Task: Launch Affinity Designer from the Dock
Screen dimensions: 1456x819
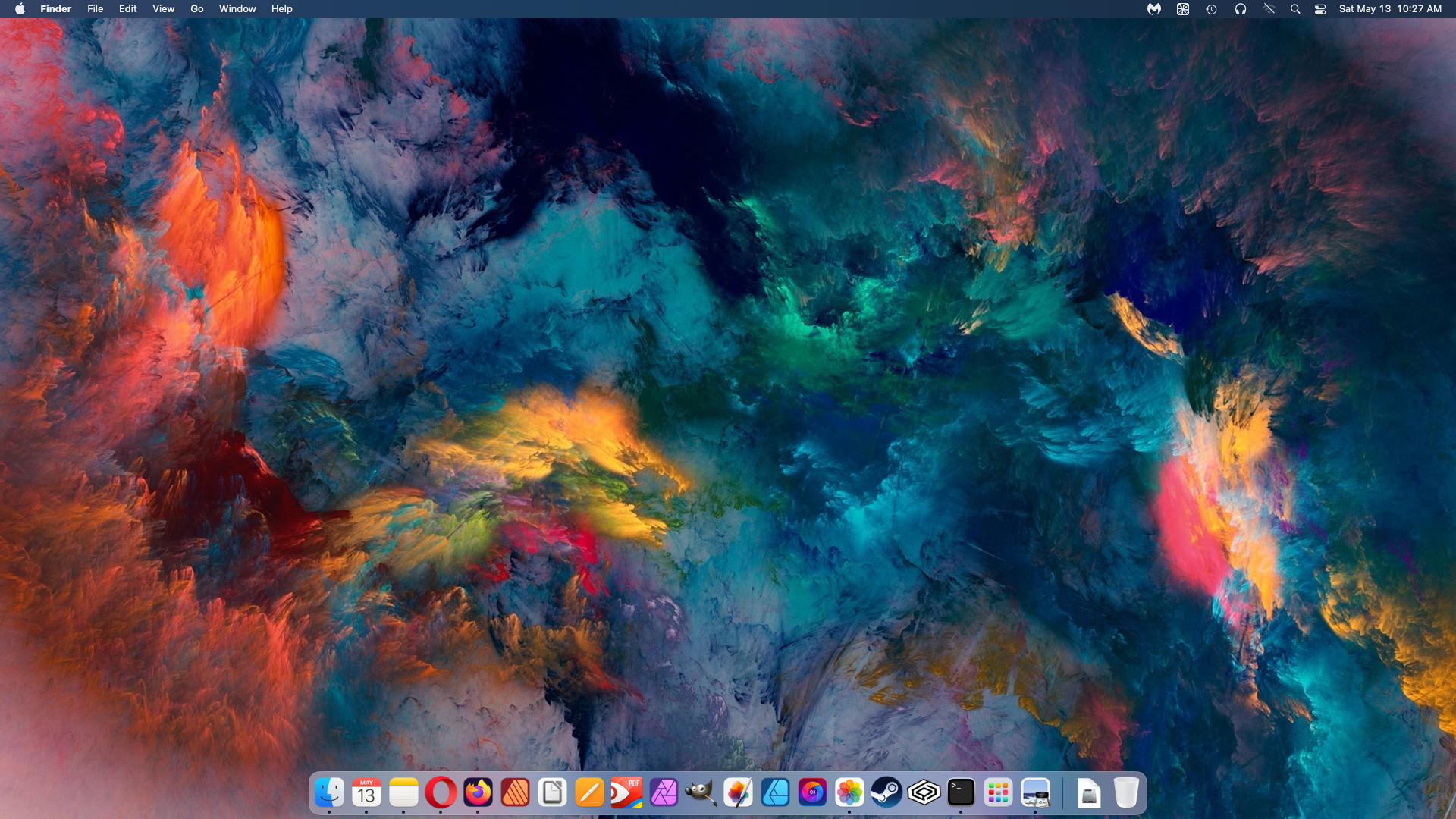Action: (x=775, y=793)
